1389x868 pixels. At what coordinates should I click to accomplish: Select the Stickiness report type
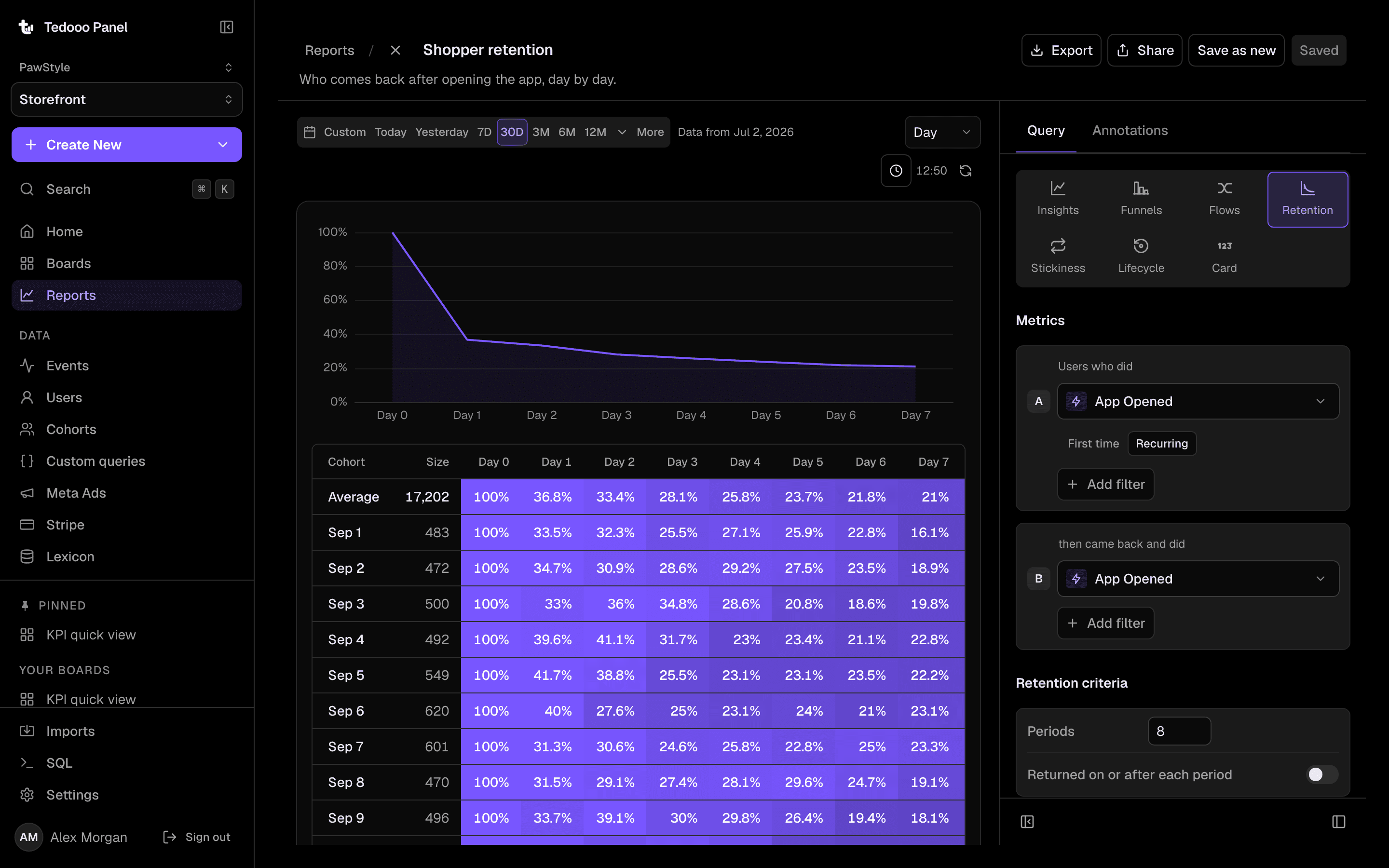coord(1058,257)
